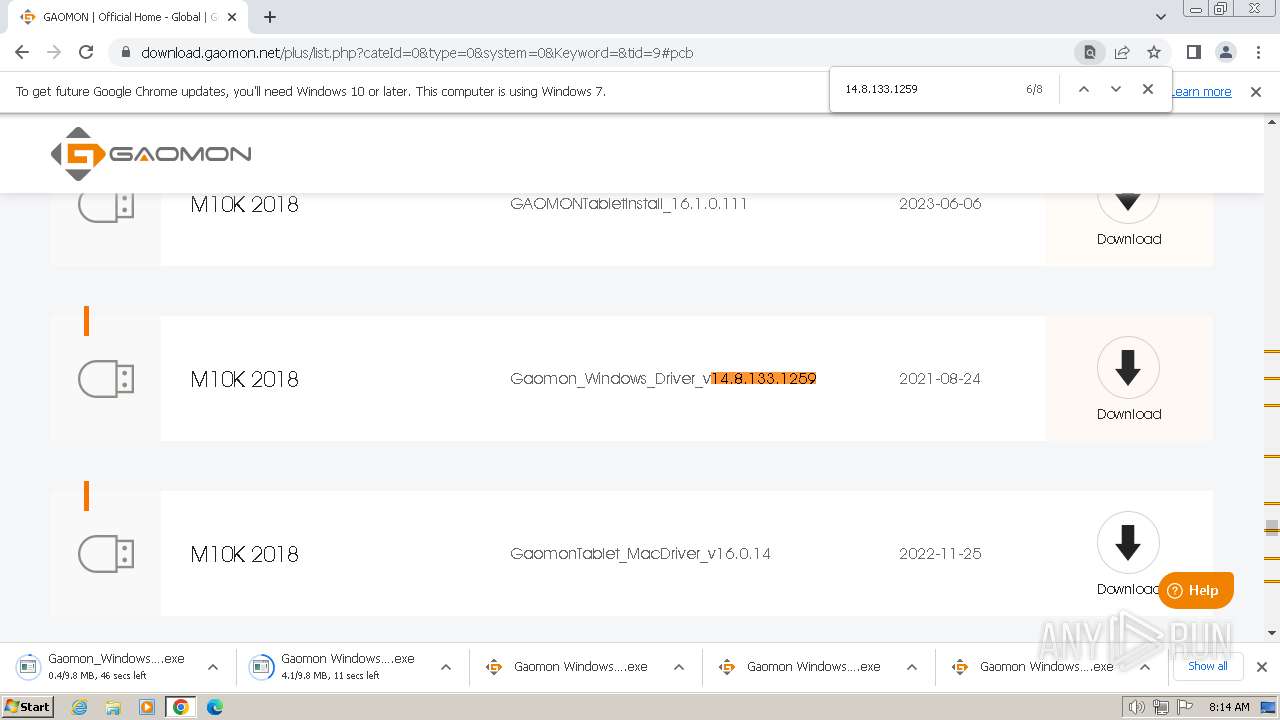Expand options for third Gaomon Windows download

coord(679,667)
